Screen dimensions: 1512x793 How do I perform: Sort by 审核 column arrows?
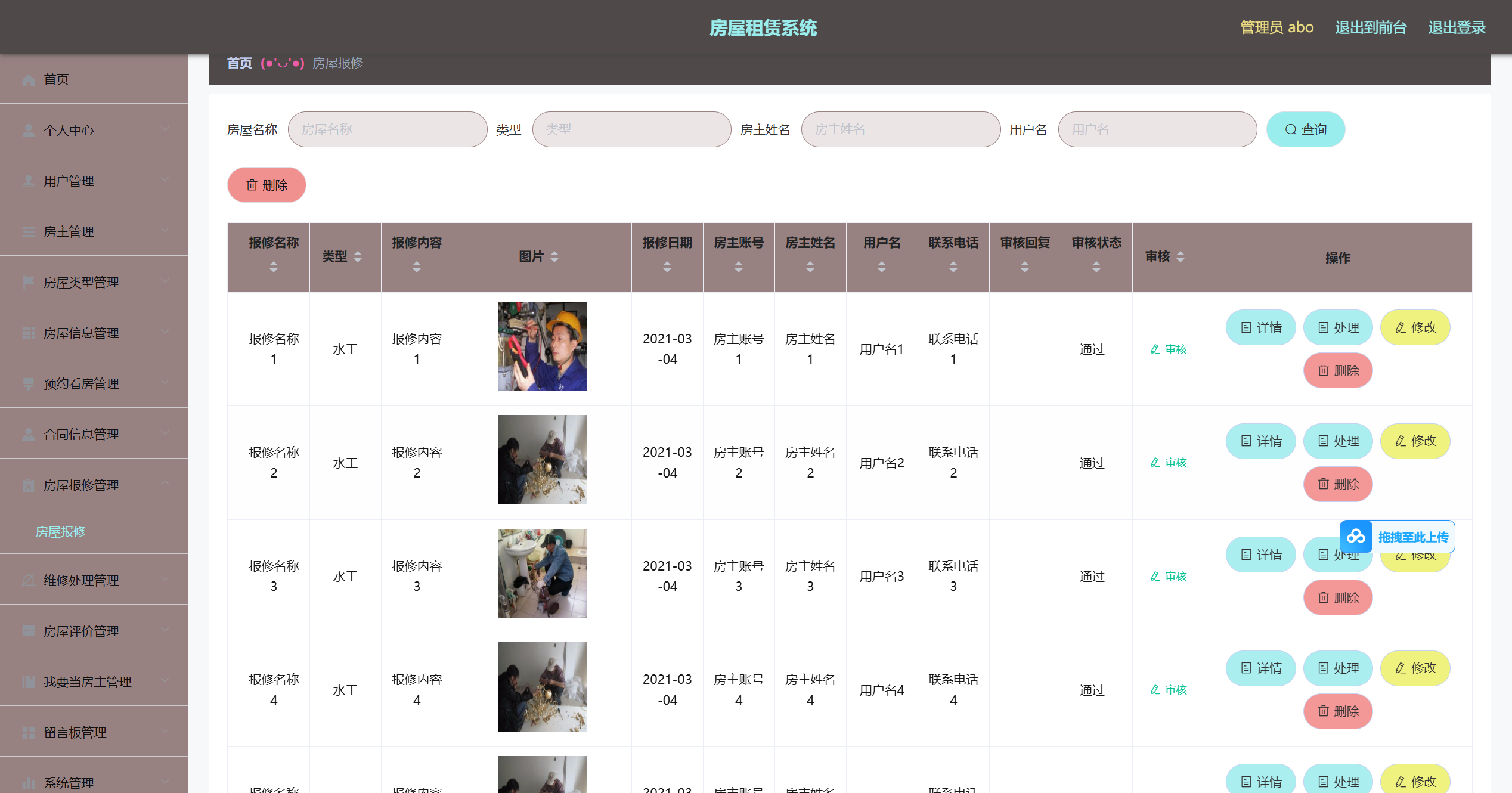(x=1181, y=257)
